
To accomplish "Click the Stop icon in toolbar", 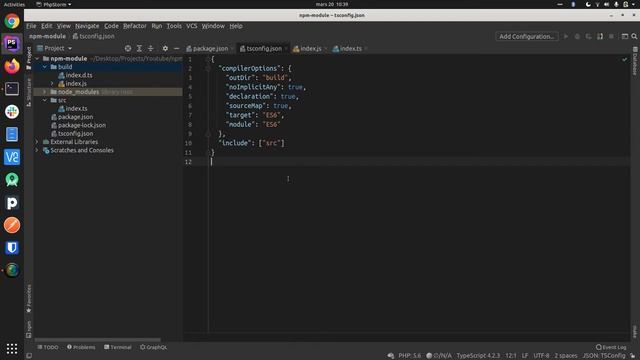I will pyautogui.click(x=611, y=36).
